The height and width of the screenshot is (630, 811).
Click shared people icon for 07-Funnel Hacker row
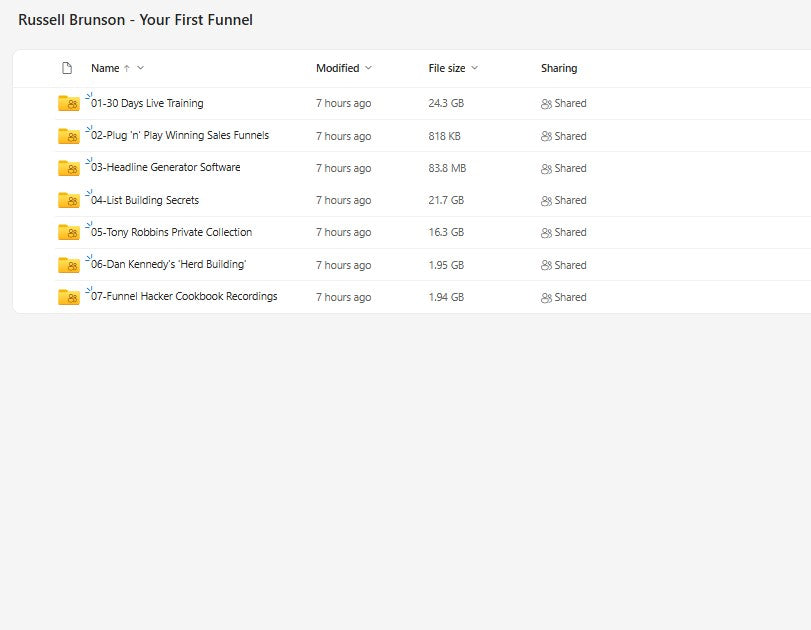coord(546,297)
